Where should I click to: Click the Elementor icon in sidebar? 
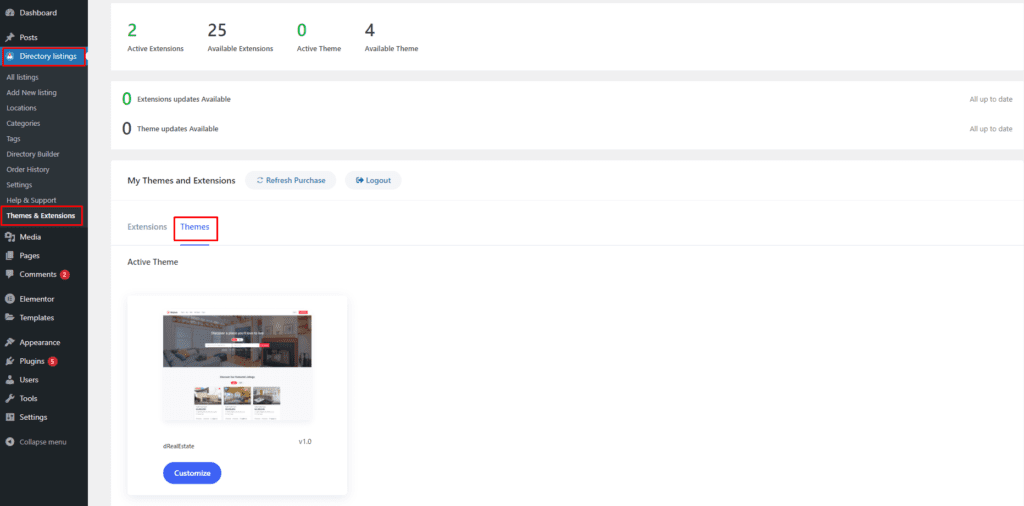(x=10, y=299)
